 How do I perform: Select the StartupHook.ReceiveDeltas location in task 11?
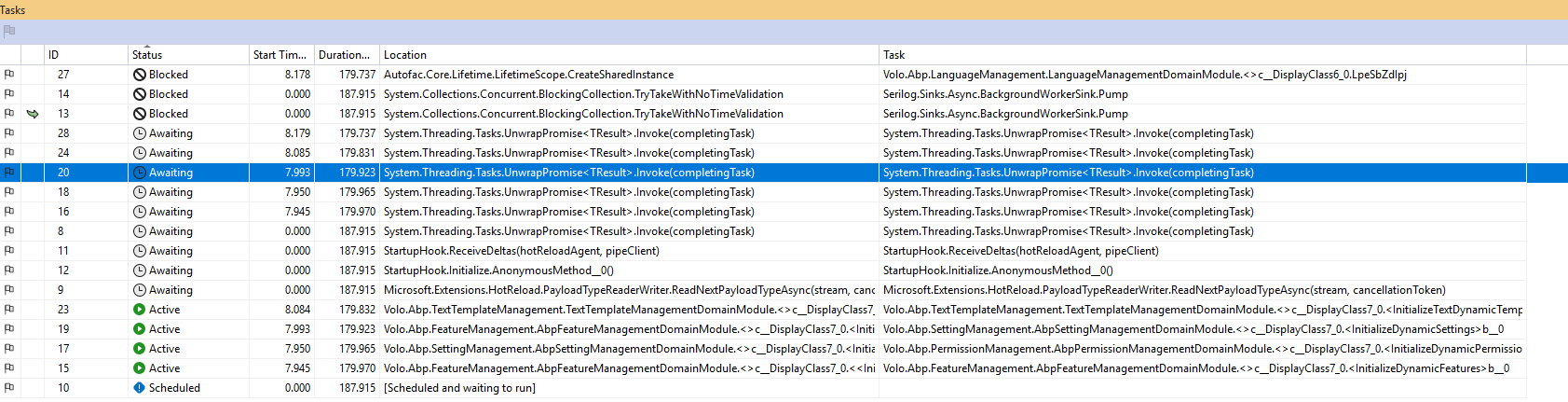(521, 251)
